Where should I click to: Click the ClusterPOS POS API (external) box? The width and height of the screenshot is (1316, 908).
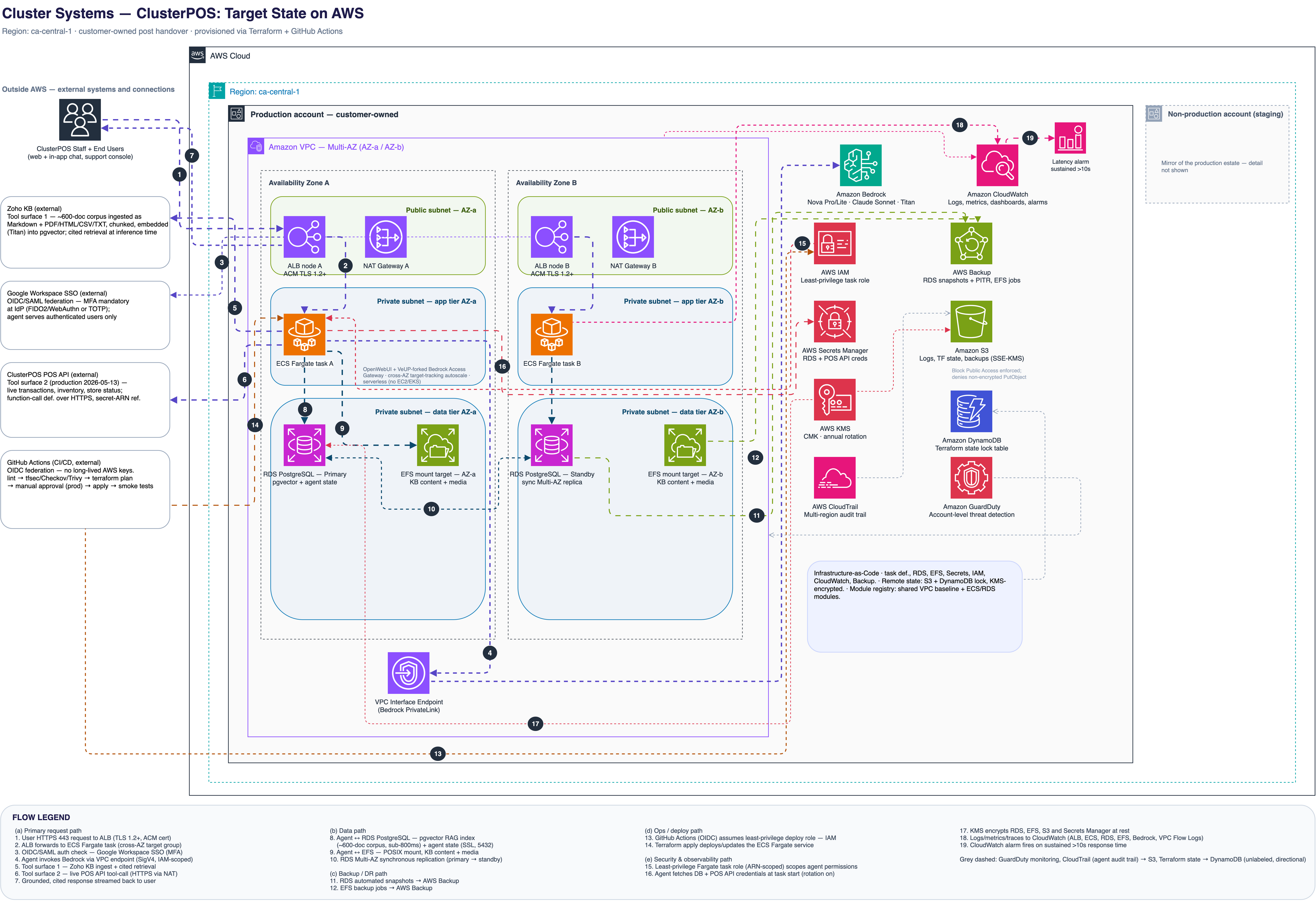85,400
